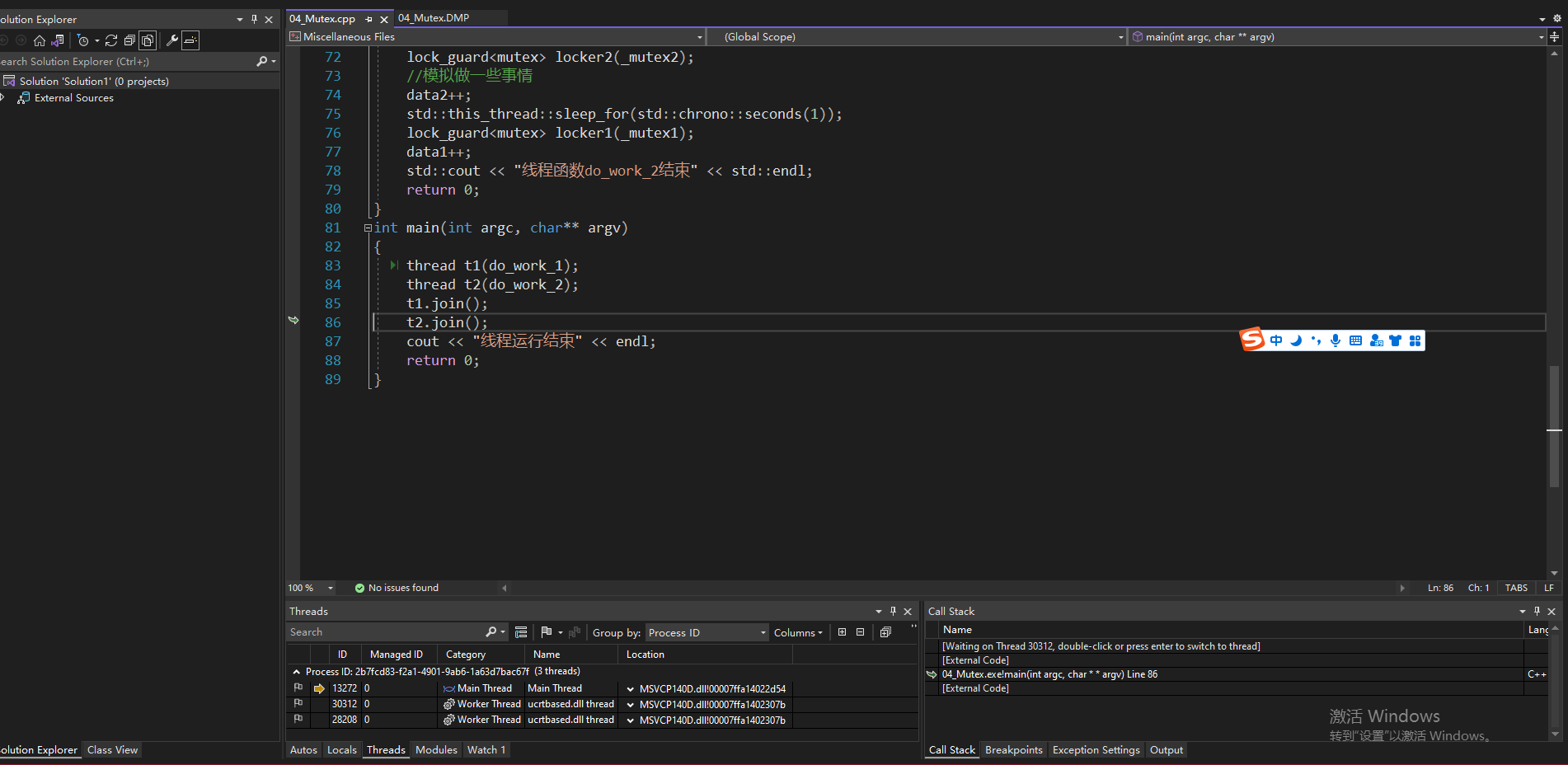
Task: Click in the Threads search field
Action: 385,632
